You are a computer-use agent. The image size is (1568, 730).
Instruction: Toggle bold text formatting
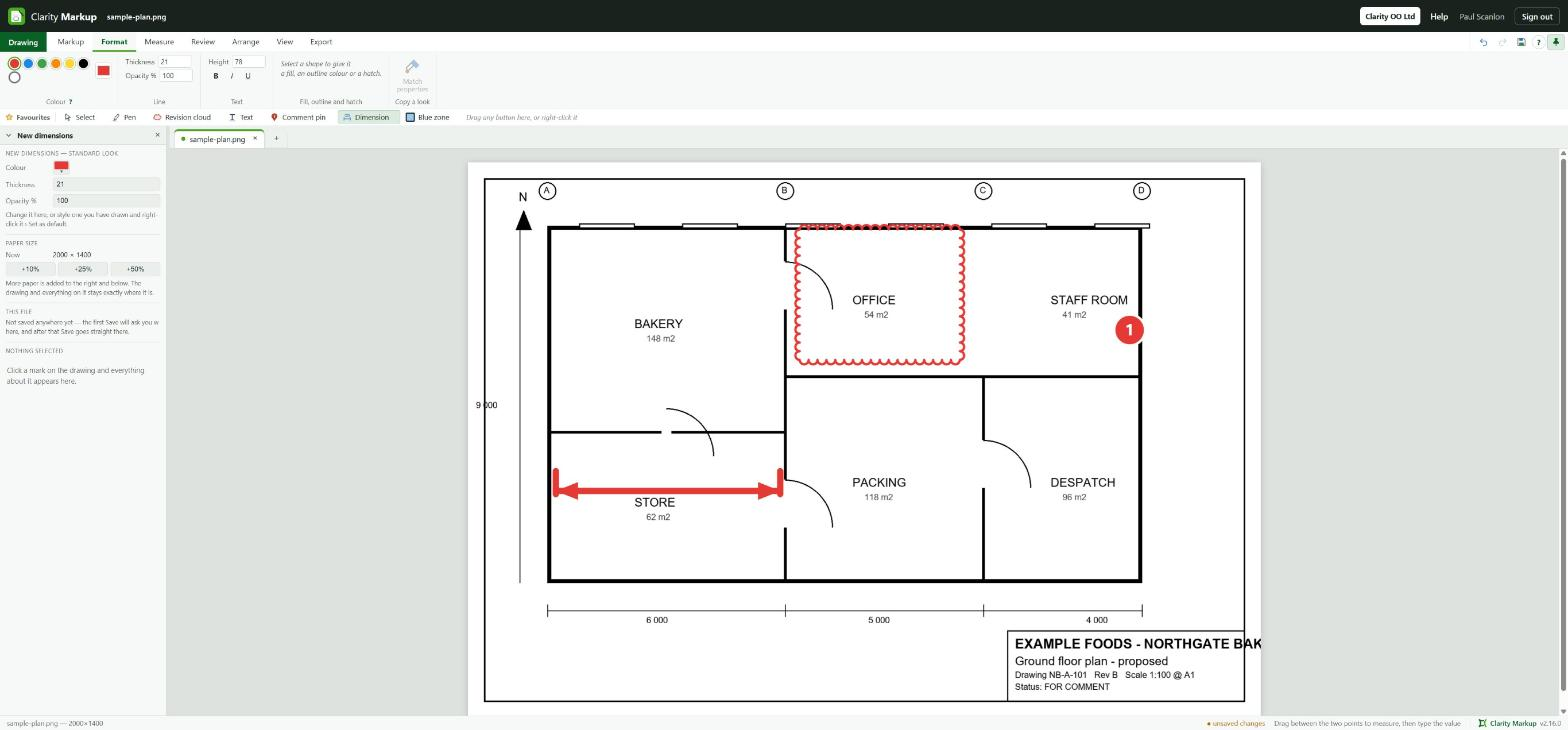pos(216,76)
